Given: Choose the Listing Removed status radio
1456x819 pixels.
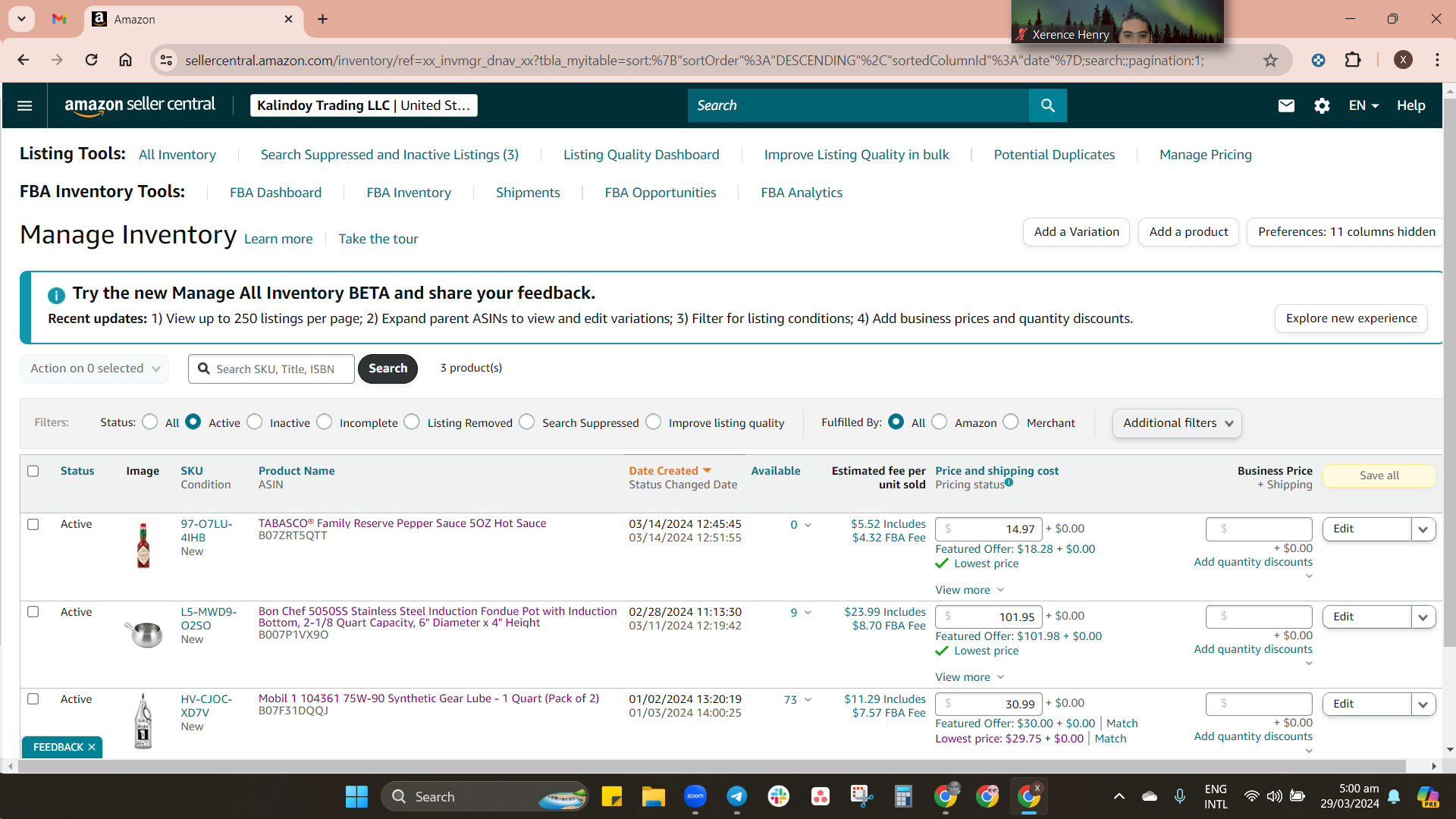Looking at the screenshot, I should (x=412, y=422).
